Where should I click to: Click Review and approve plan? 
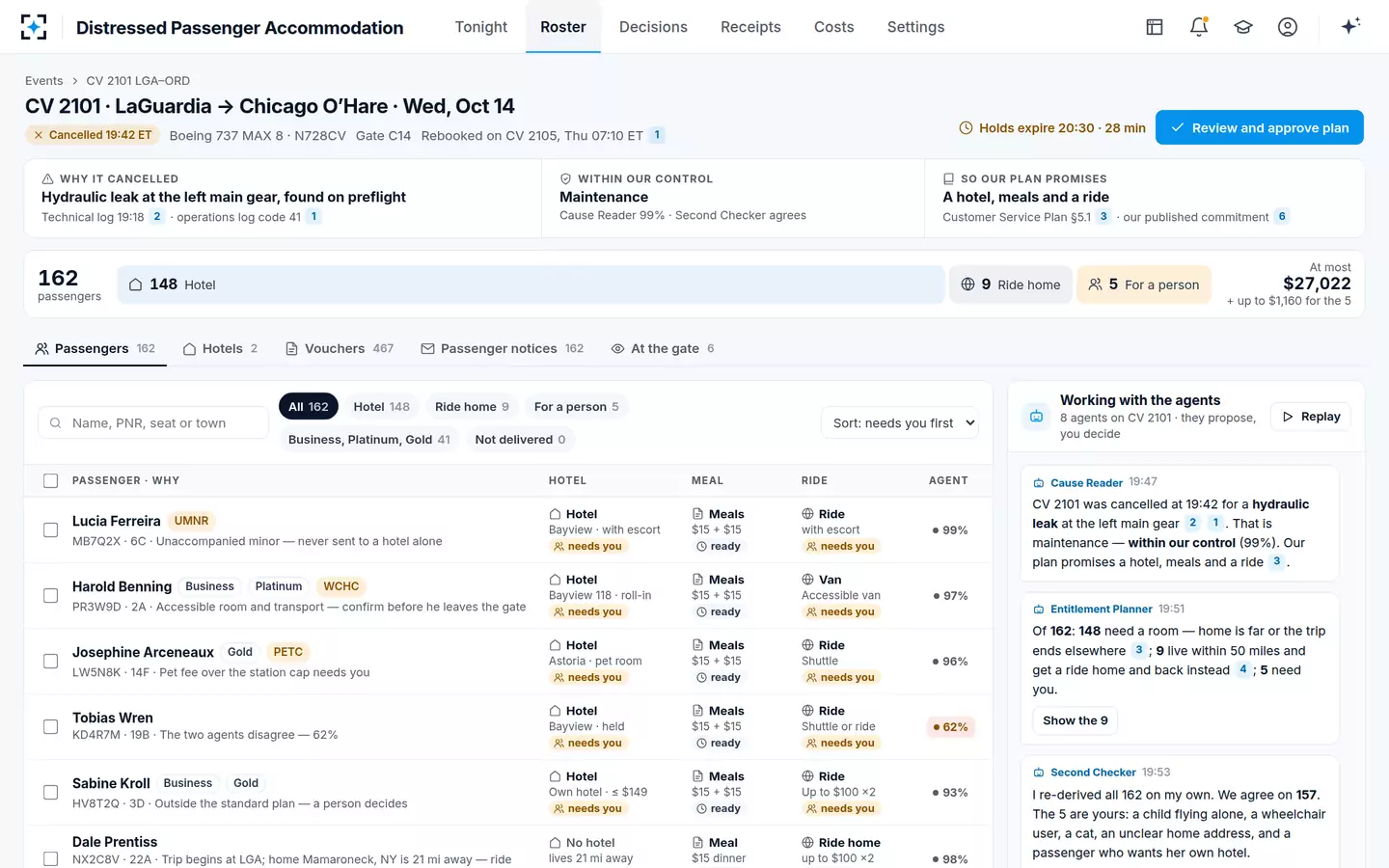click(1260, 127)
